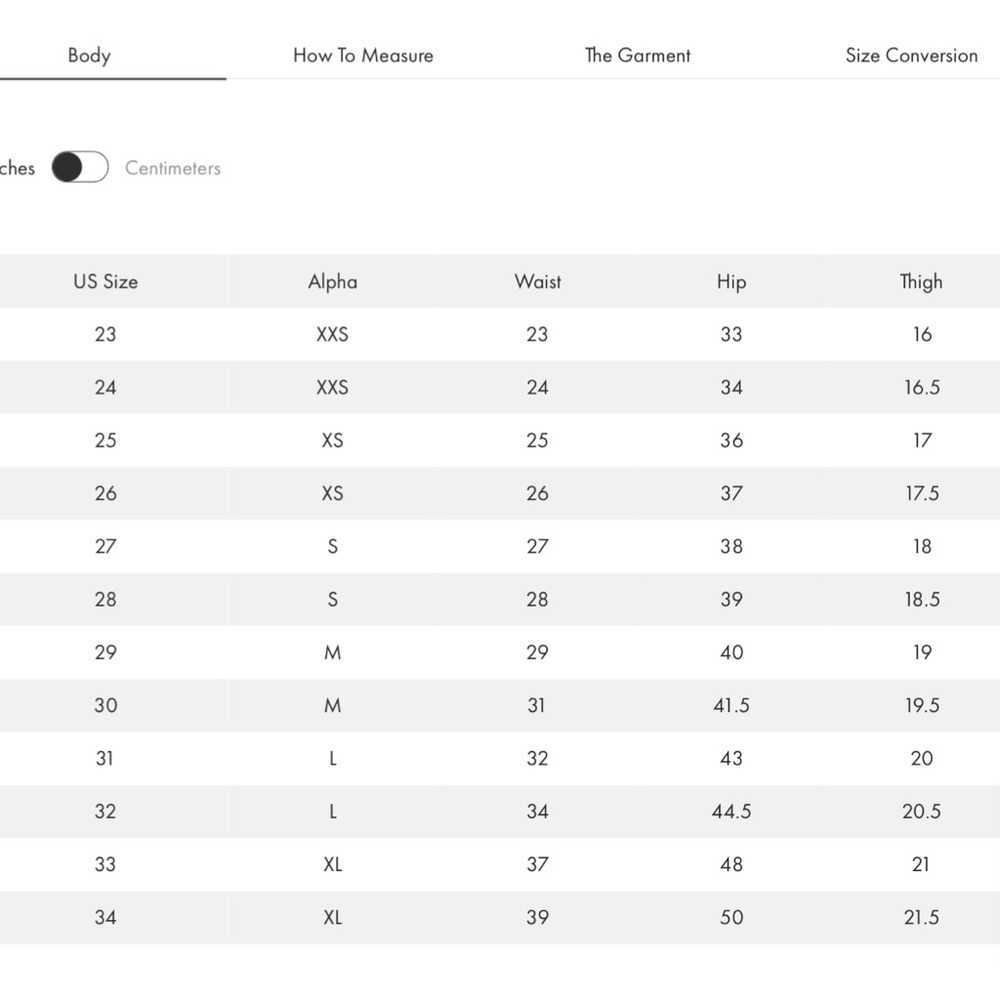This screenshot has width=1000, height=1000.
Task: Click the US Size 29 cell
Action: tap(105, 652)
